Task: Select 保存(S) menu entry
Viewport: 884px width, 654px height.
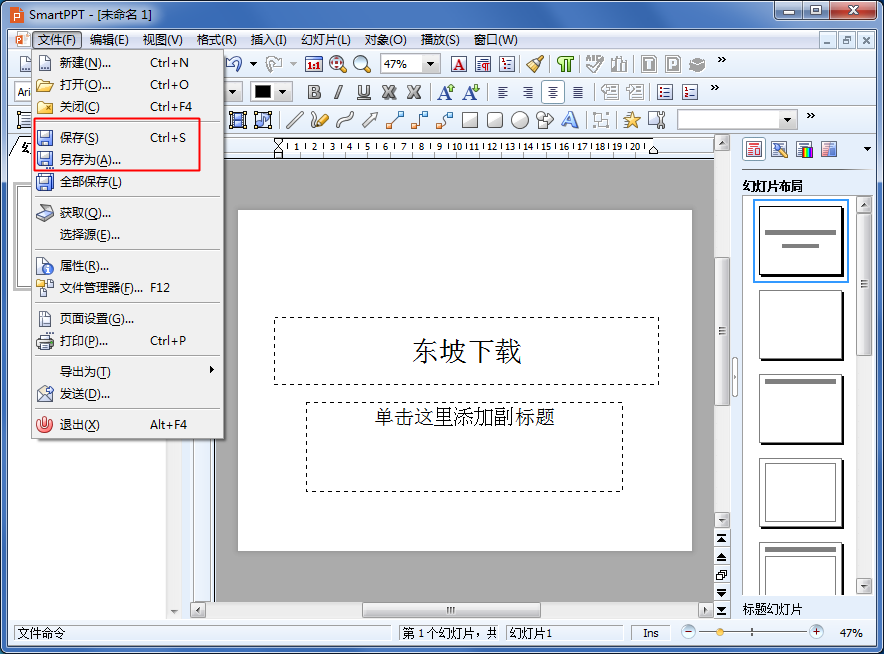Action: tap(127, 138)
